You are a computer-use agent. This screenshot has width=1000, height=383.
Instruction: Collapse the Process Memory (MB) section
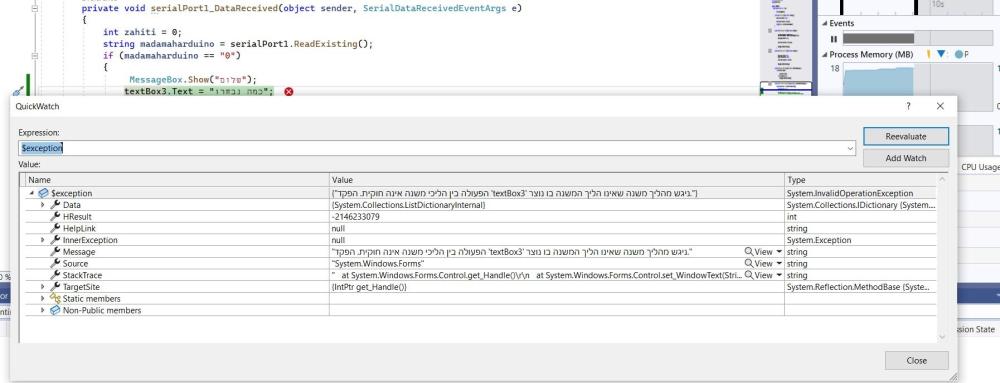[x=825, y=55]
